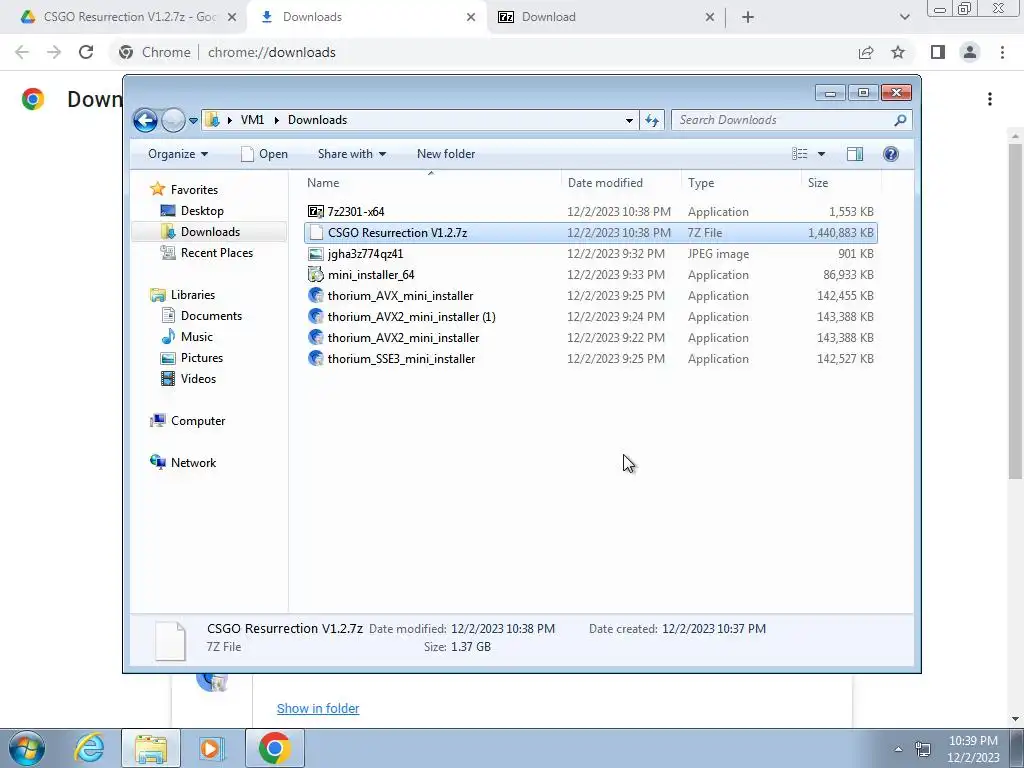Open the Chrome three-dot menu
This screenshot has height=768, width=1024.
1002,52
